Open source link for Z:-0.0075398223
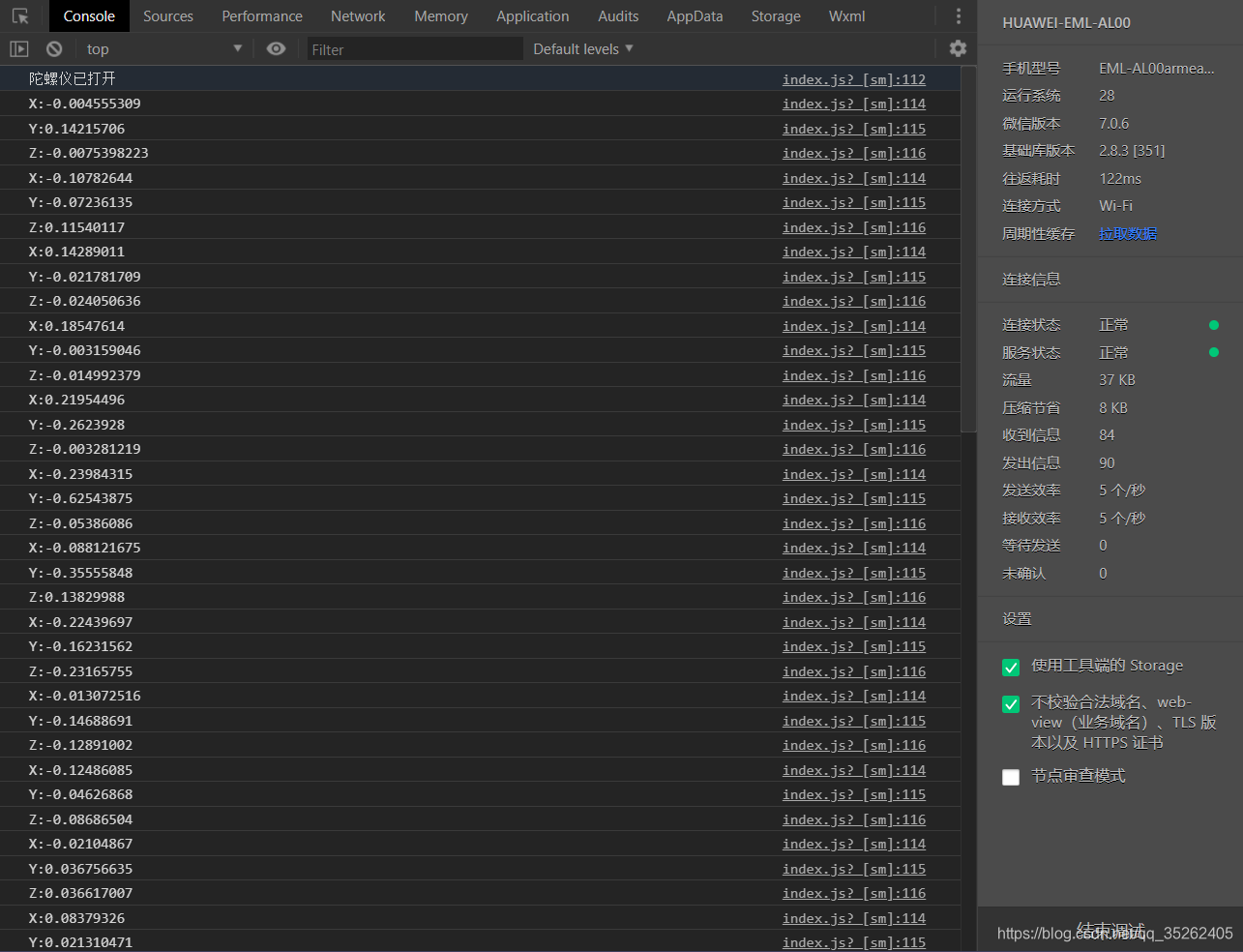This screenshot has width=1243, height=952. [x=854, y=153]
